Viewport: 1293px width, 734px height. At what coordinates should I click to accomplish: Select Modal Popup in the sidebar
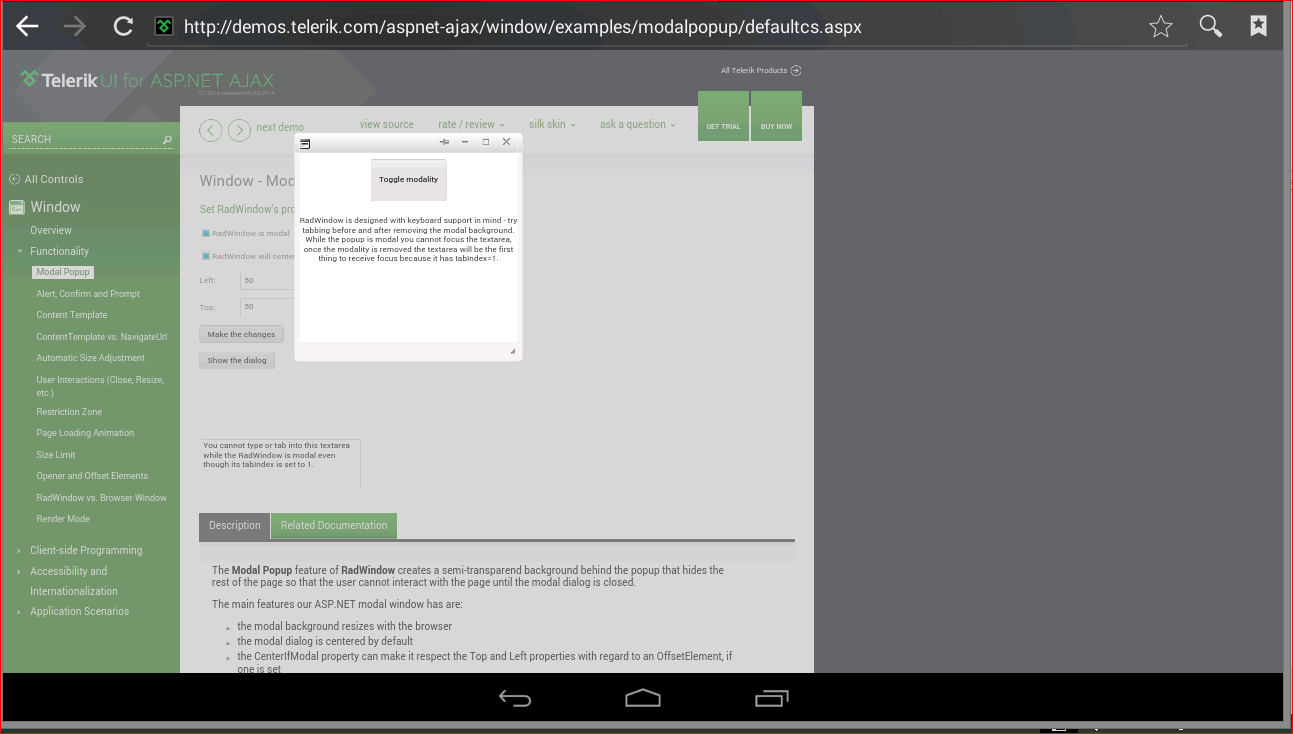coord(63,272)
